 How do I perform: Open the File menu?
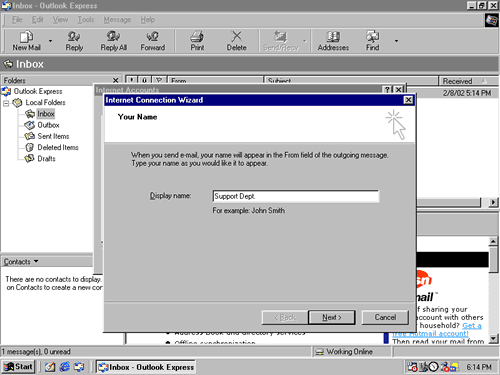coord(17,20)
